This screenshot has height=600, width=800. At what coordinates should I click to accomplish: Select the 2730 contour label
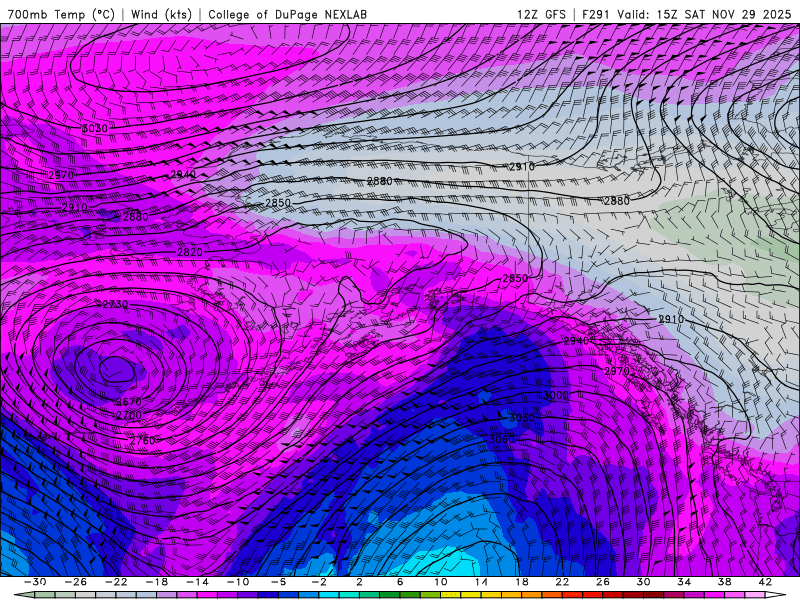point(115,305)
